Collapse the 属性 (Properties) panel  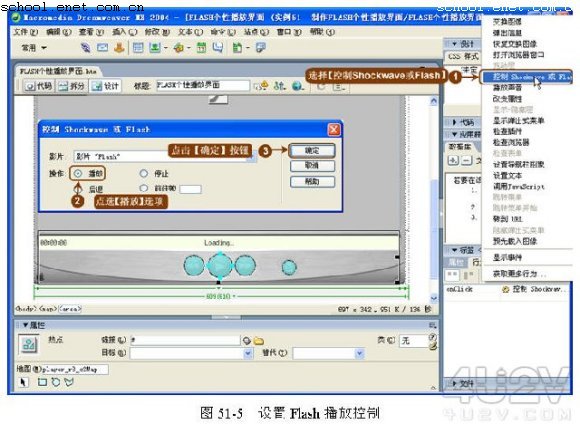point(26,325)
